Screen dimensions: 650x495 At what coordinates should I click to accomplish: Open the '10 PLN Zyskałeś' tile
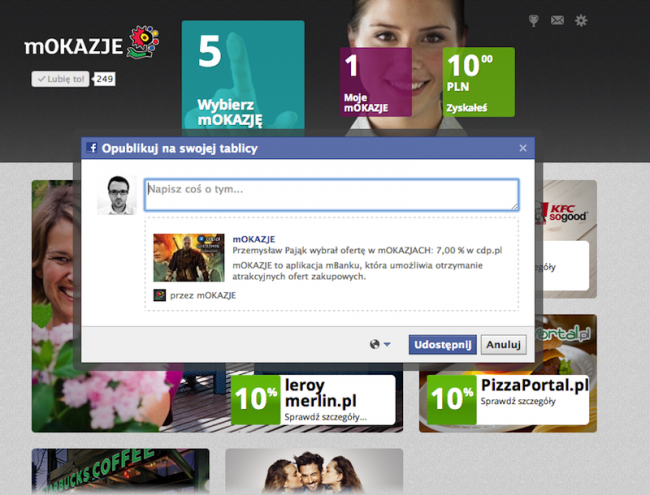[478, 82]
